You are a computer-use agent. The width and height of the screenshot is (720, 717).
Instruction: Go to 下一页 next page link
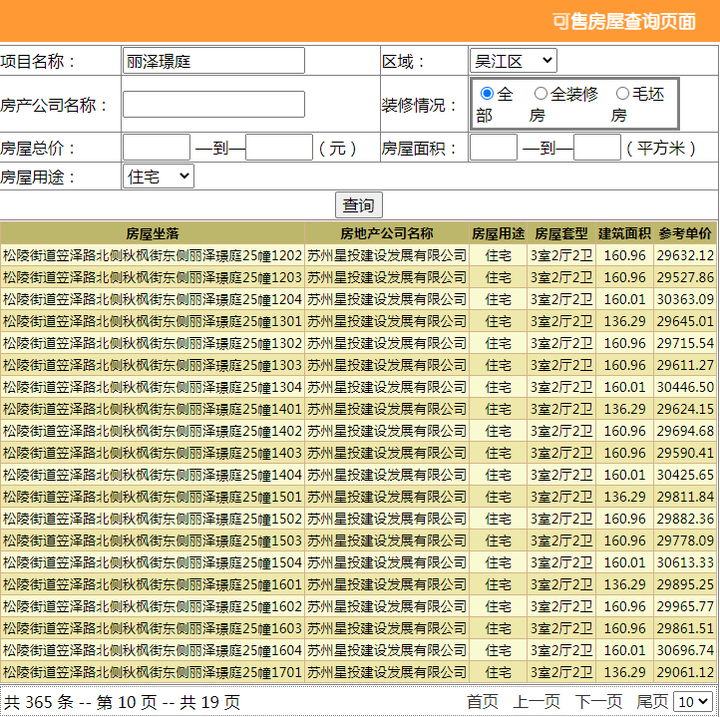coord(598,702)
